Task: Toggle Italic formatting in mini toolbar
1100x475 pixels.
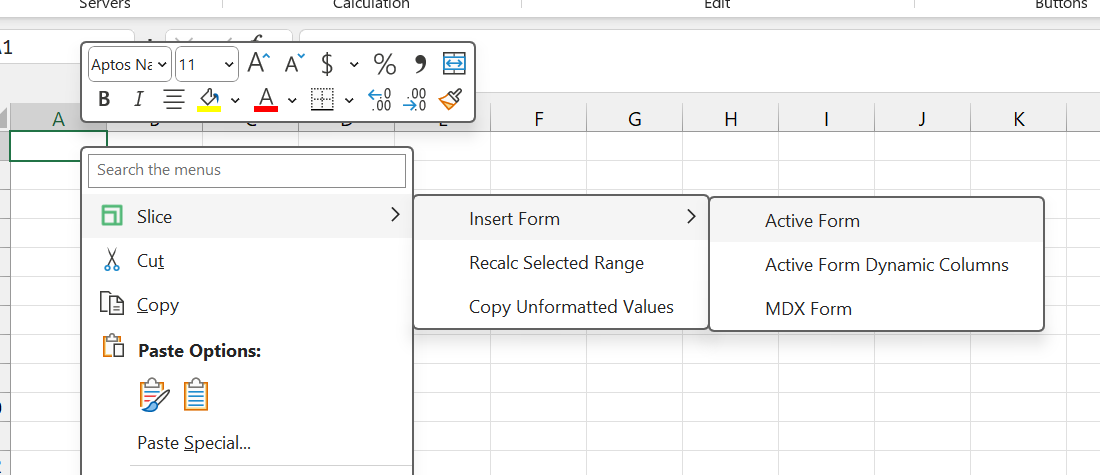Action: 138,100
